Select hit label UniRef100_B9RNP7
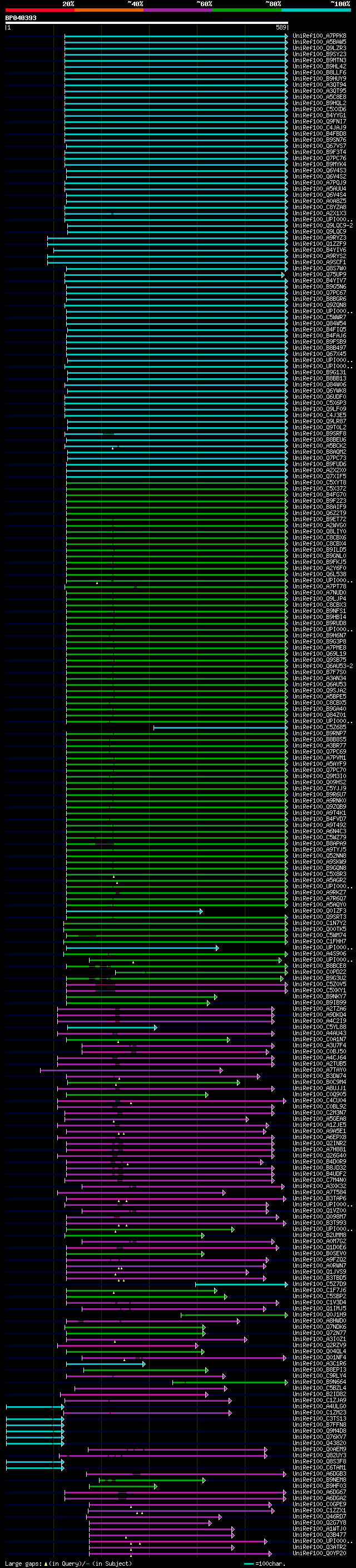Viewport: 356px width, 1568px height. 319,734
